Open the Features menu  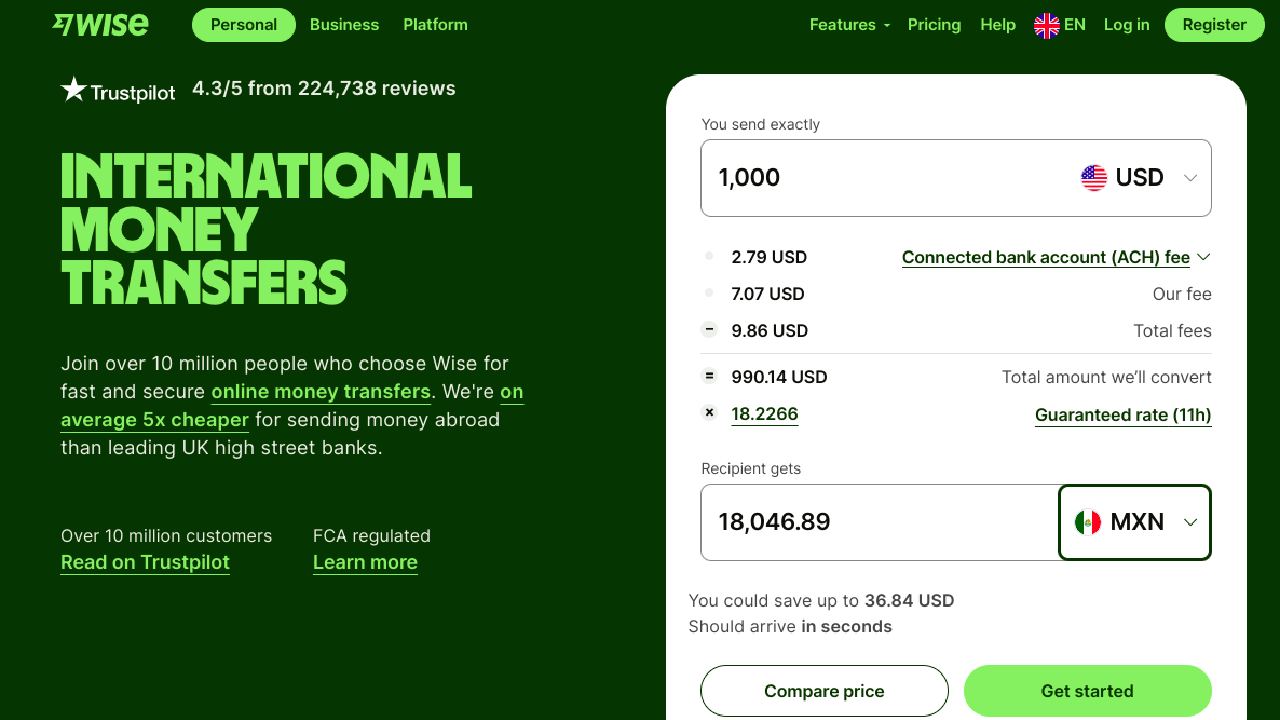[849, 25]
